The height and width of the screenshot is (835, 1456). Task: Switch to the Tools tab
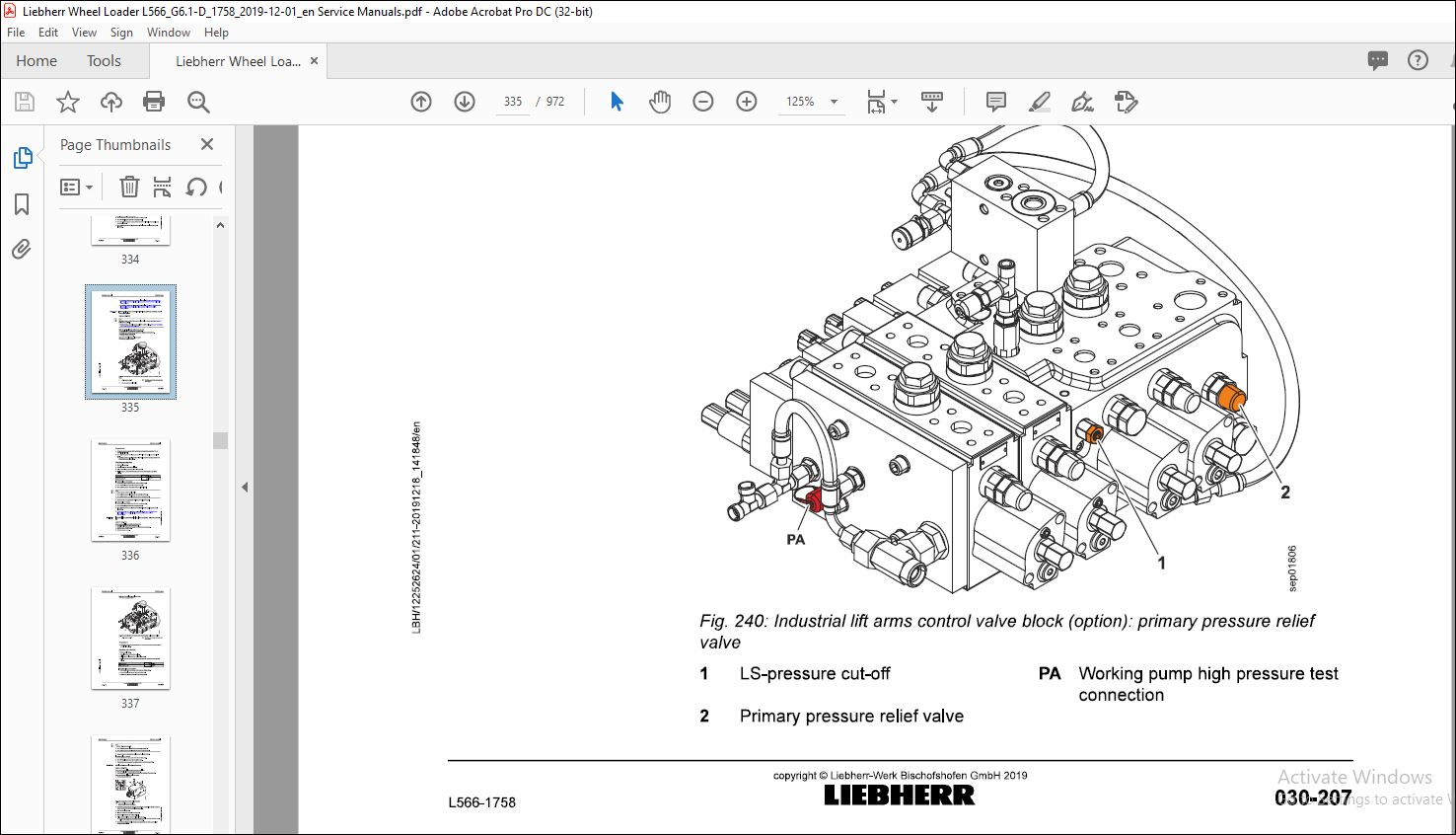click(x=104, y=61)
